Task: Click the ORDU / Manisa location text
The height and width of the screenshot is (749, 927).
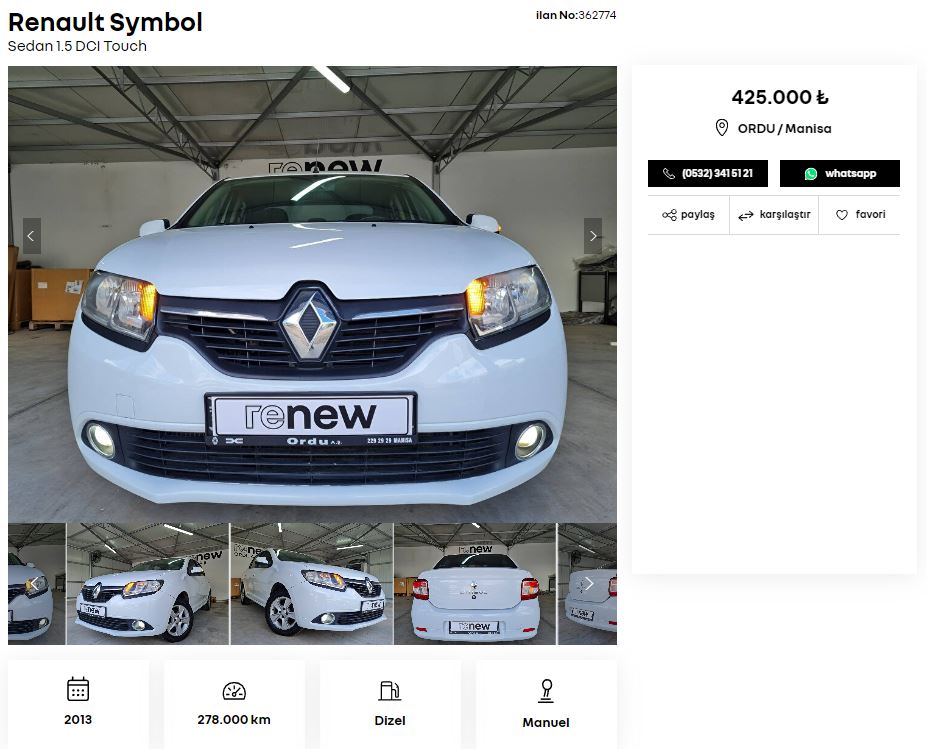Action: pos(784,129)
